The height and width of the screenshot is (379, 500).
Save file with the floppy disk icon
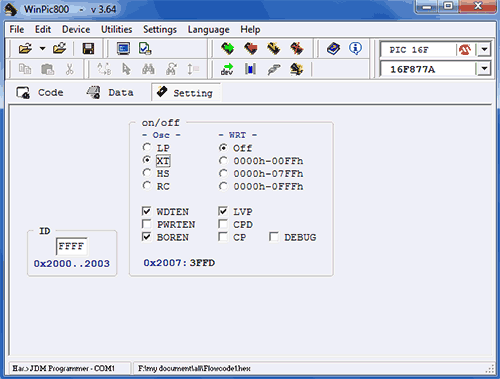(88, 49)
